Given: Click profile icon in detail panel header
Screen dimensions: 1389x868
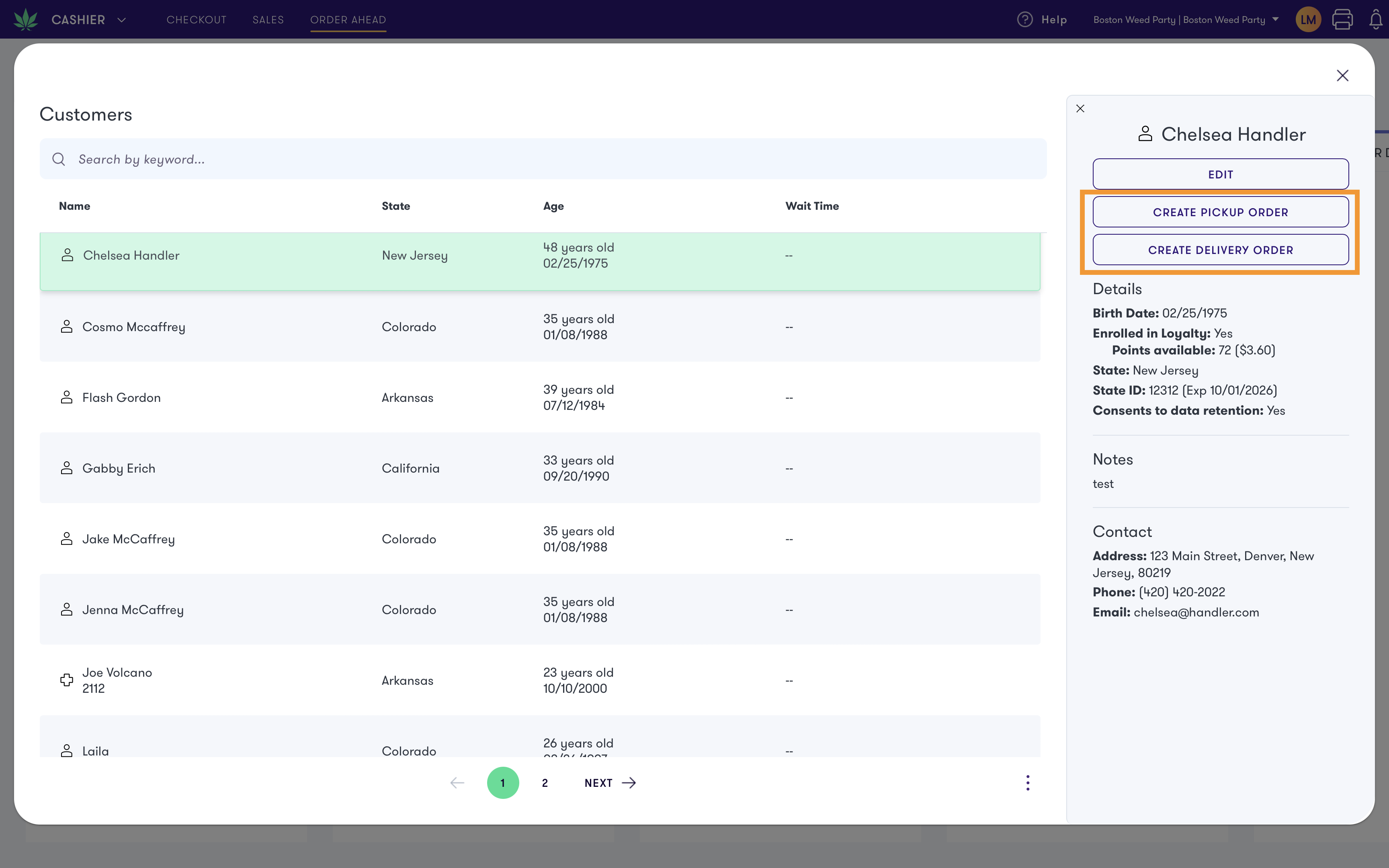Looking at the screenshot, I should click(1145, 134).
